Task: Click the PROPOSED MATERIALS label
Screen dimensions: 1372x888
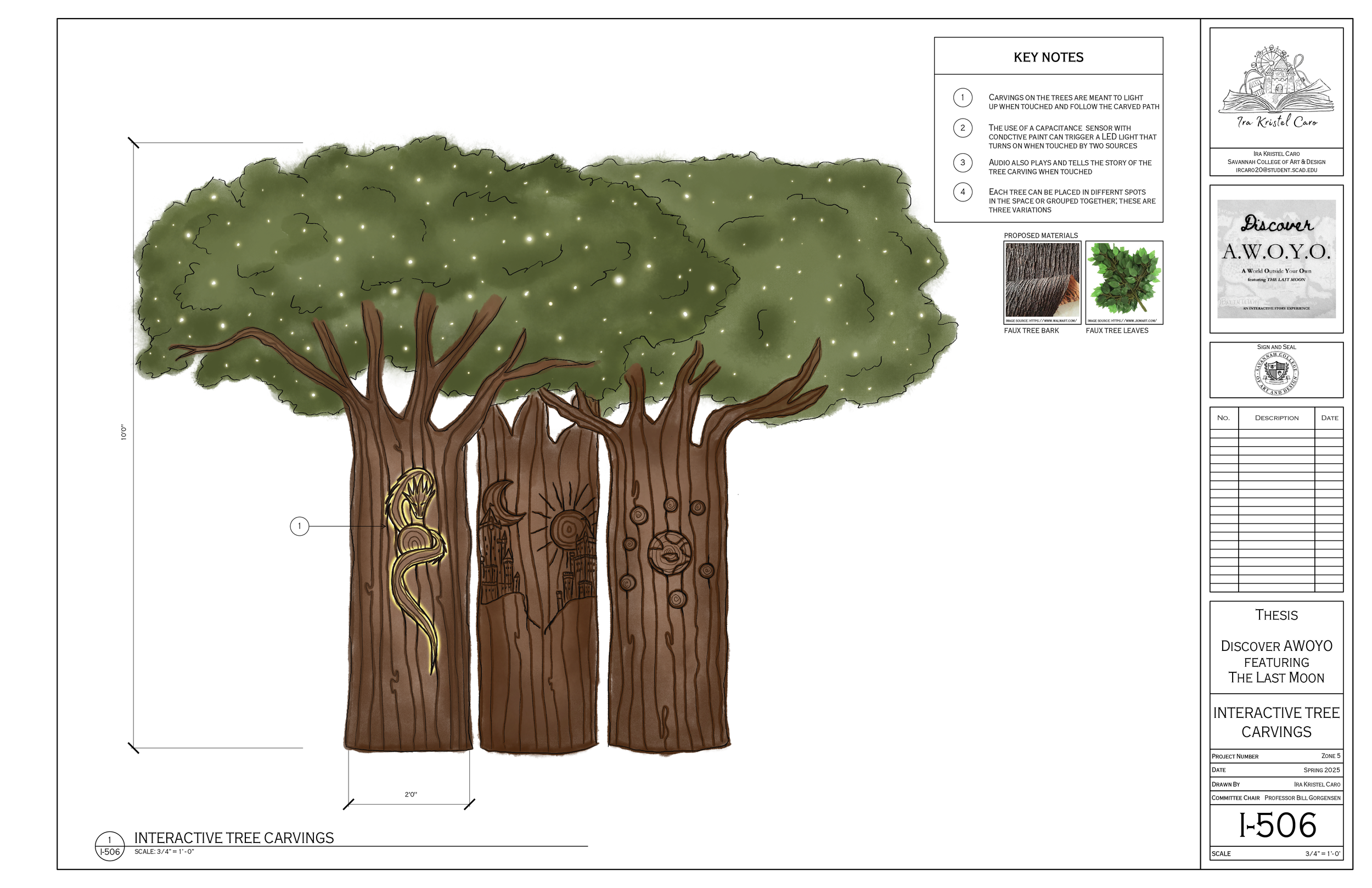Action: pos(1041,235)
